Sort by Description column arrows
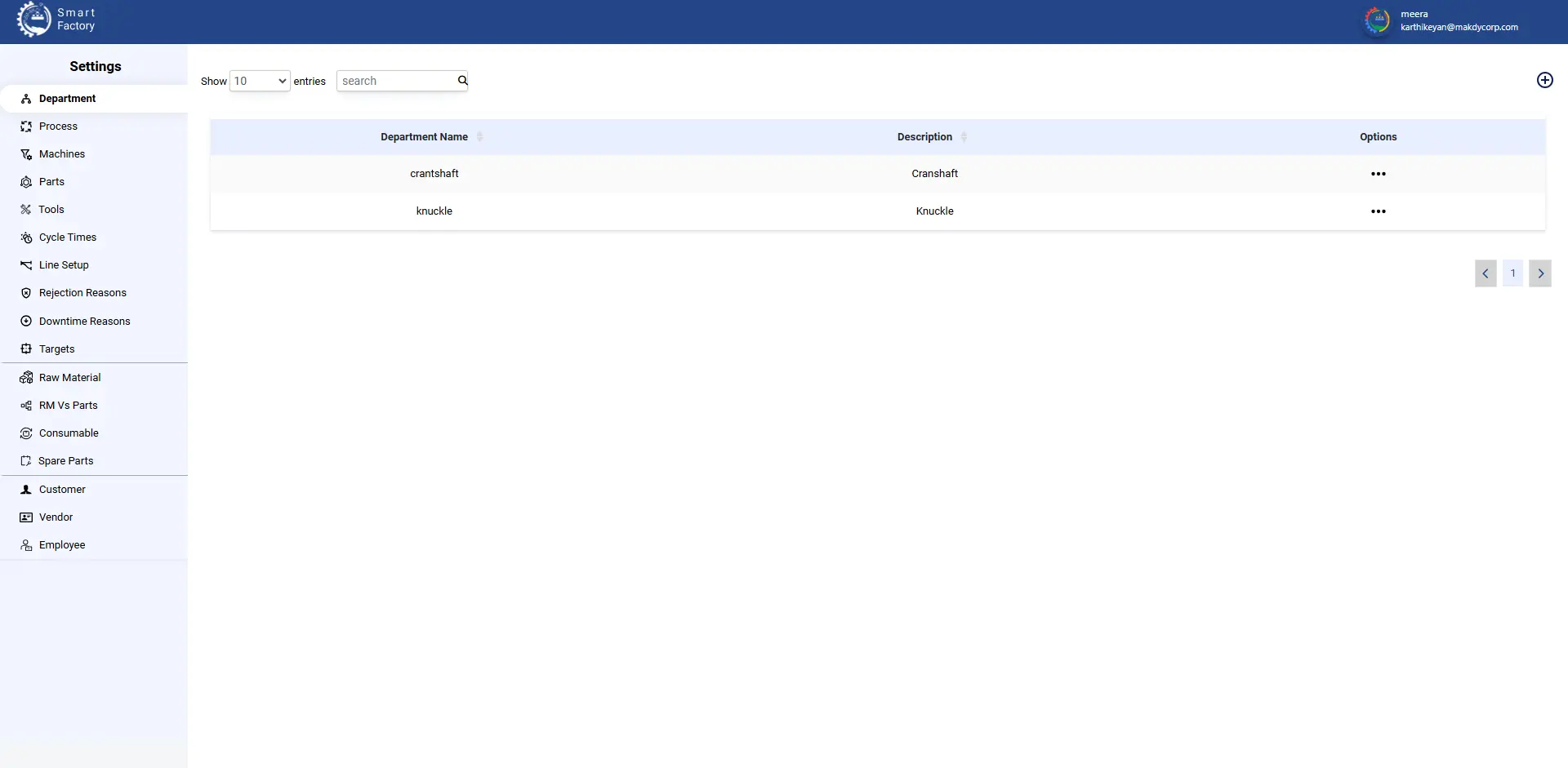 pos(964,137)
